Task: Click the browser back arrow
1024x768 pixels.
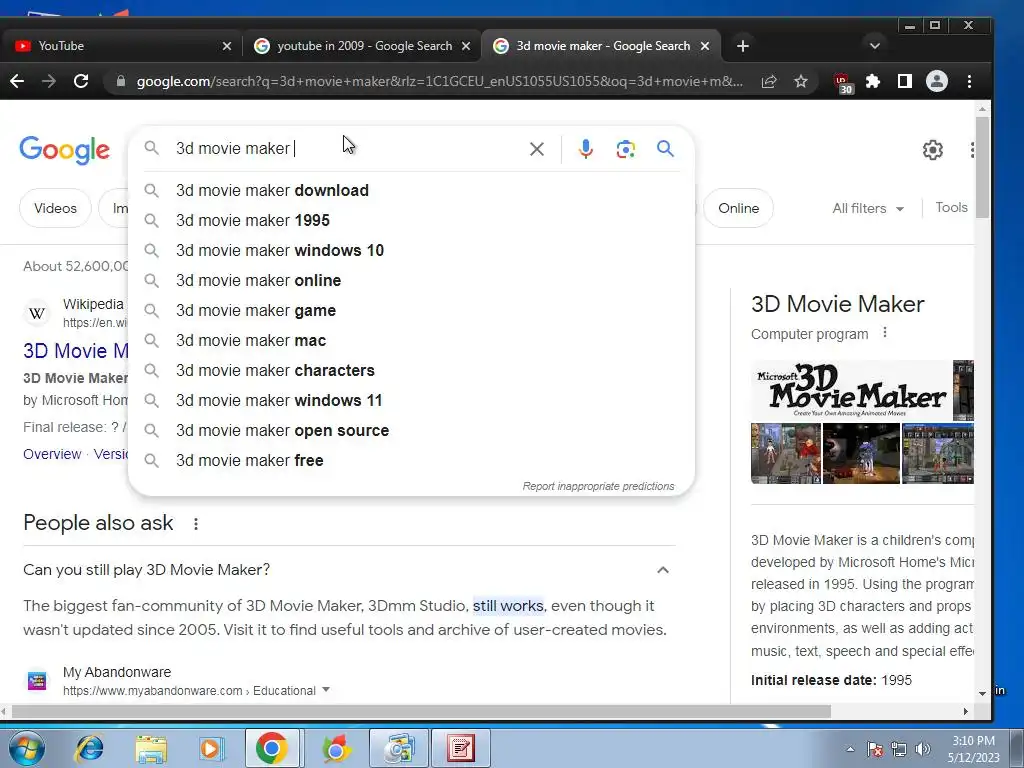Action: coord(18,81)
